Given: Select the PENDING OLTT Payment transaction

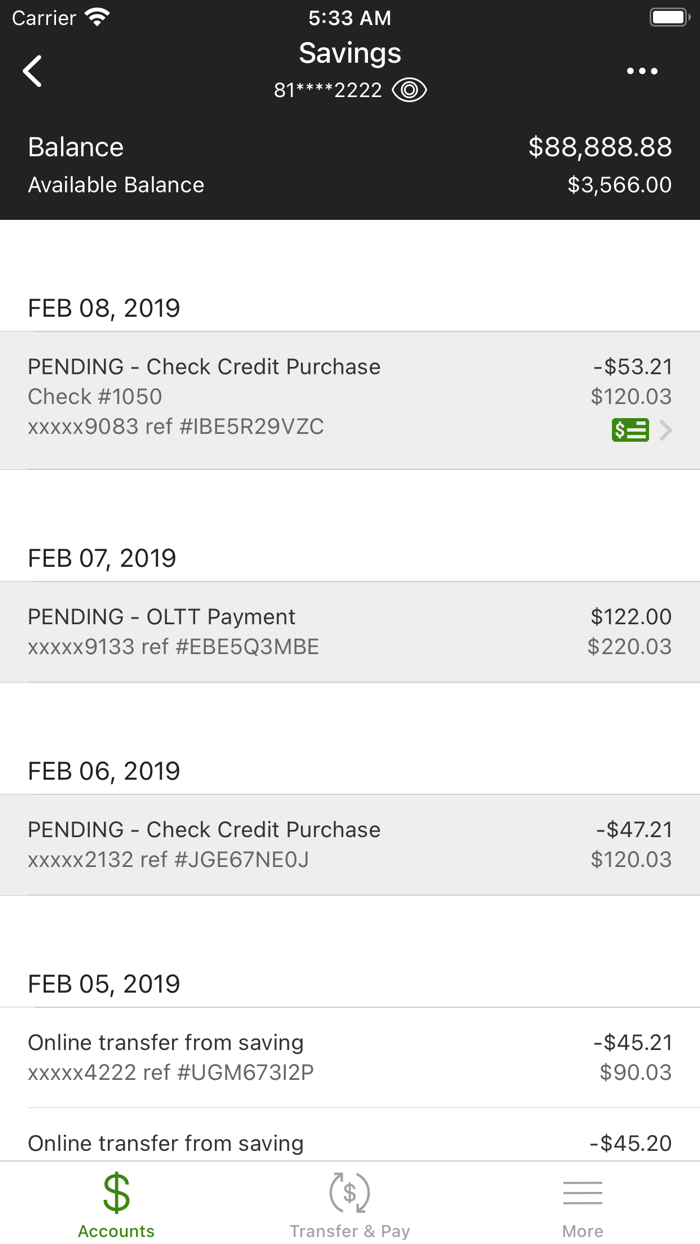Looking at the screenshot, I should tap(350, 630).
